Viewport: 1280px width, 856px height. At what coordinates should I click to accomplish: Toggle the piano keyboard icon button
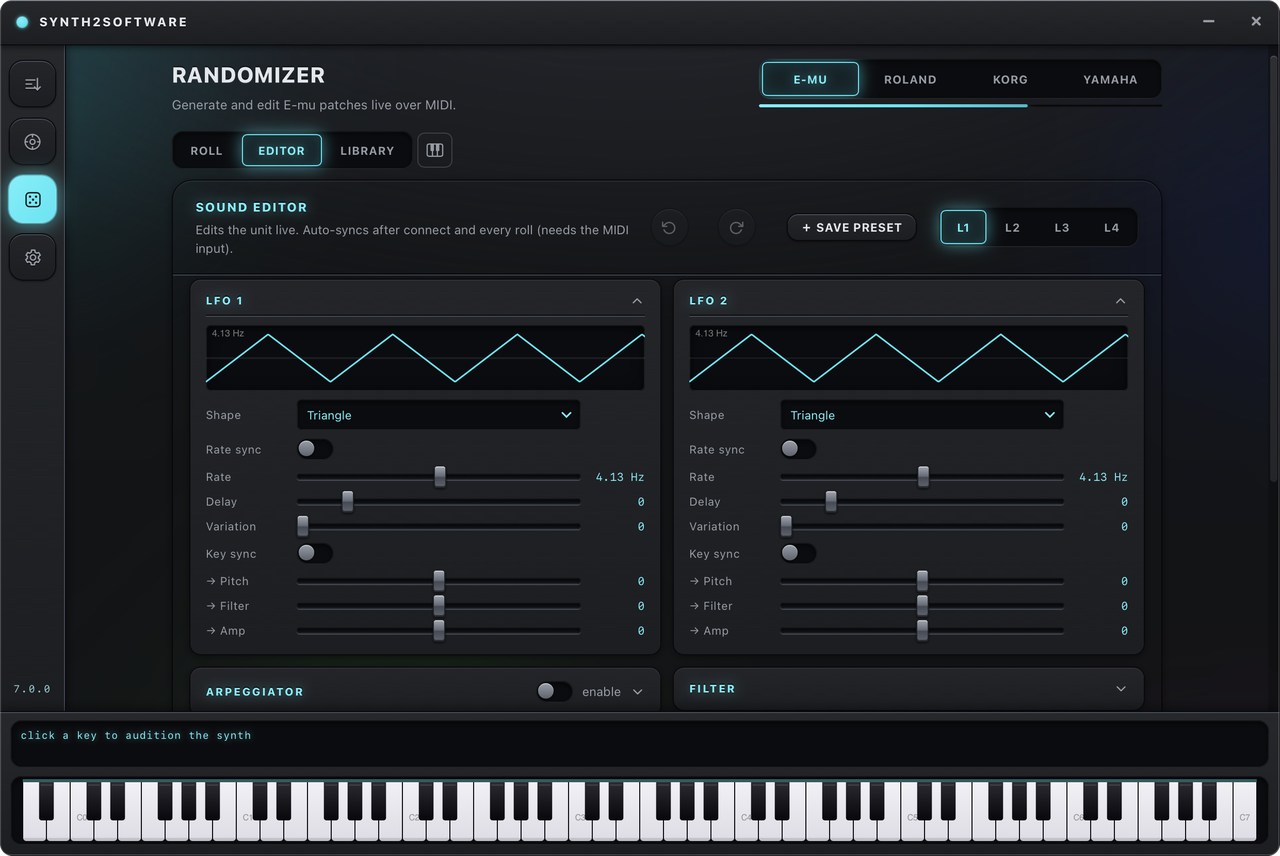[435, 150]
